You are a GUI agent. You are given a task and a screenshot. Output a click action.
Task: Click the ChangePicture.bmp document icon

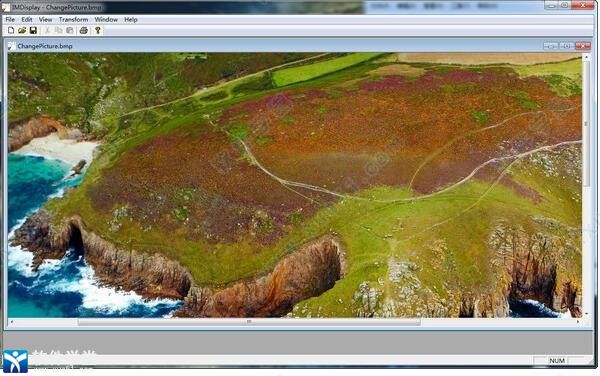[11, 46]
